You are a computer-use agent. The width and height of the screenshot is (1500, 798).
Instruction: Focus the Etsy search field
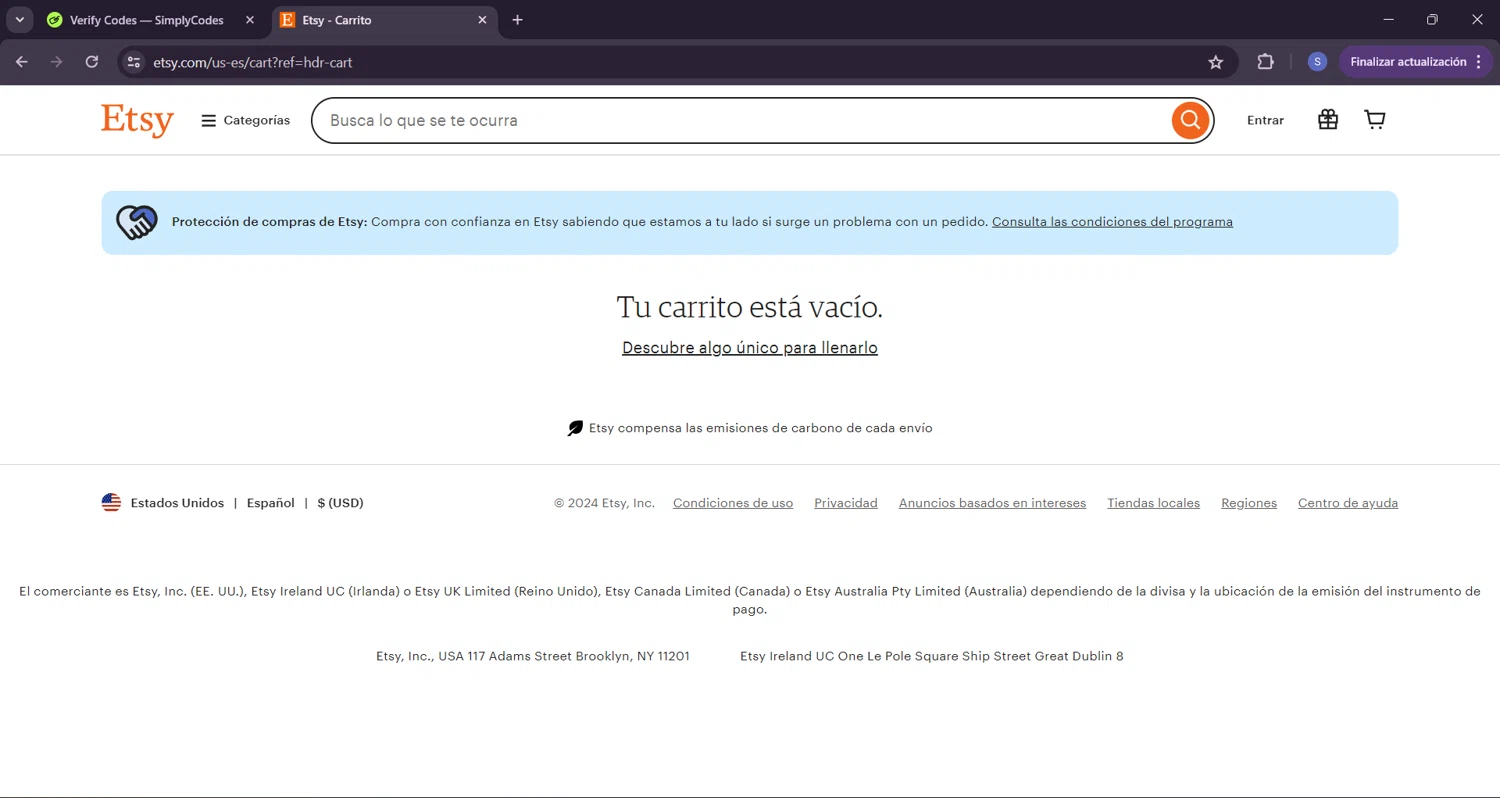point(740,120)
